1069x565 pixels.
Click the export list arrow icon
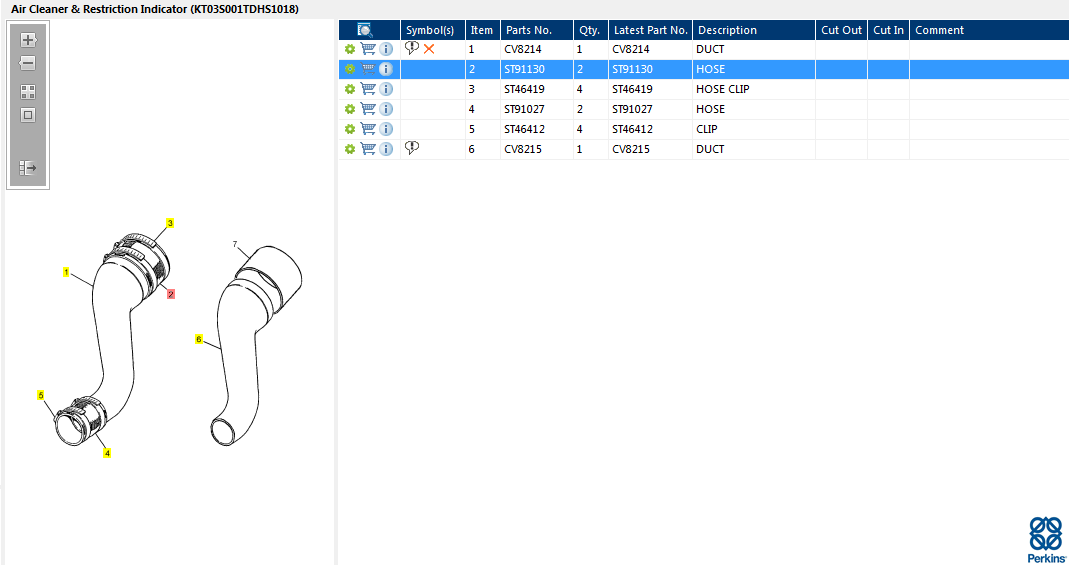coord(28,168)
